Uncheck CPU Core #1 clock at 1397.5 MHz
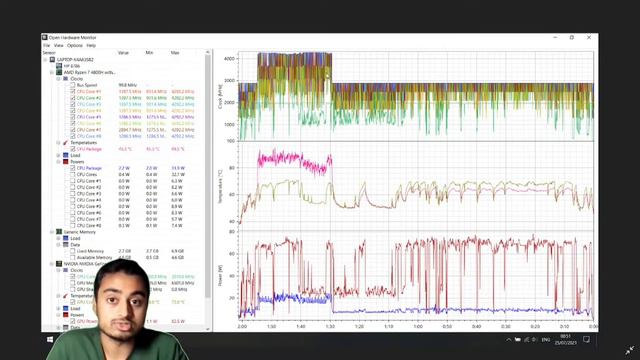 click(x=73, y=91)
